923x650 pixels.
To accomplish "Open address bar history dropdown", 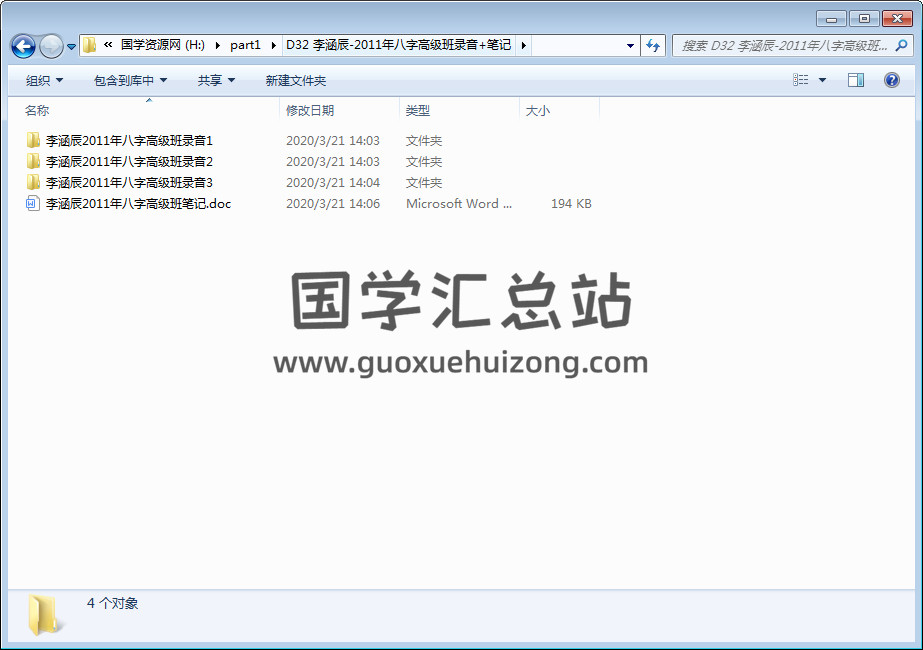I will pyautogui.click(x=630, y=45).
